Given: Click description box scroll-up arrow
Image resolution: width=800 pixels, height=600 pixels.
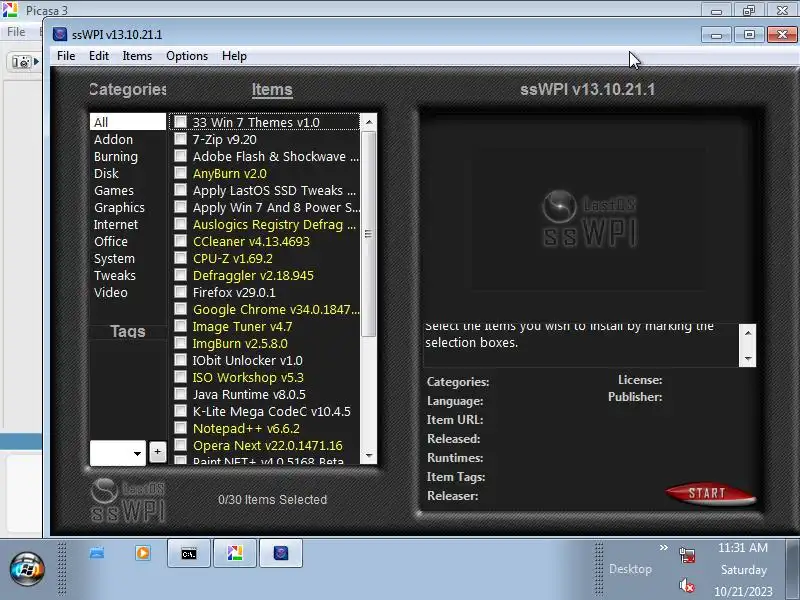Looking at the screenshot, I should 747,333.
